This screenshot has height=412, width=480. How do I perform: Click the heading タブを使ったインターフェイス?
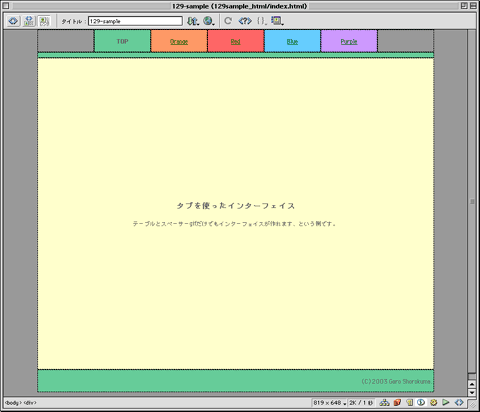pos(236,206)
